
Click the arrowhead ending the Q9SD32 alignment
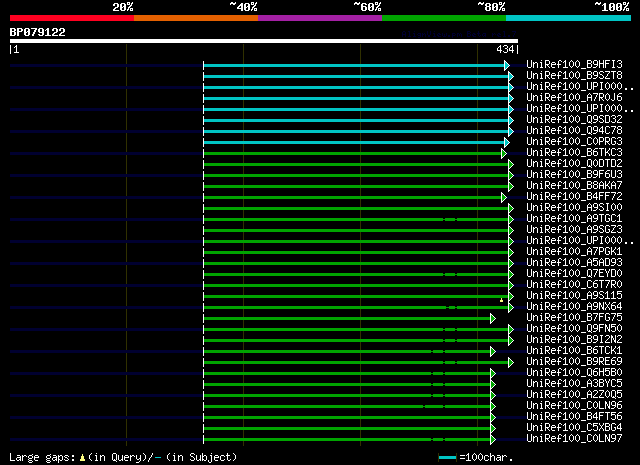click(x=511, y=120)
